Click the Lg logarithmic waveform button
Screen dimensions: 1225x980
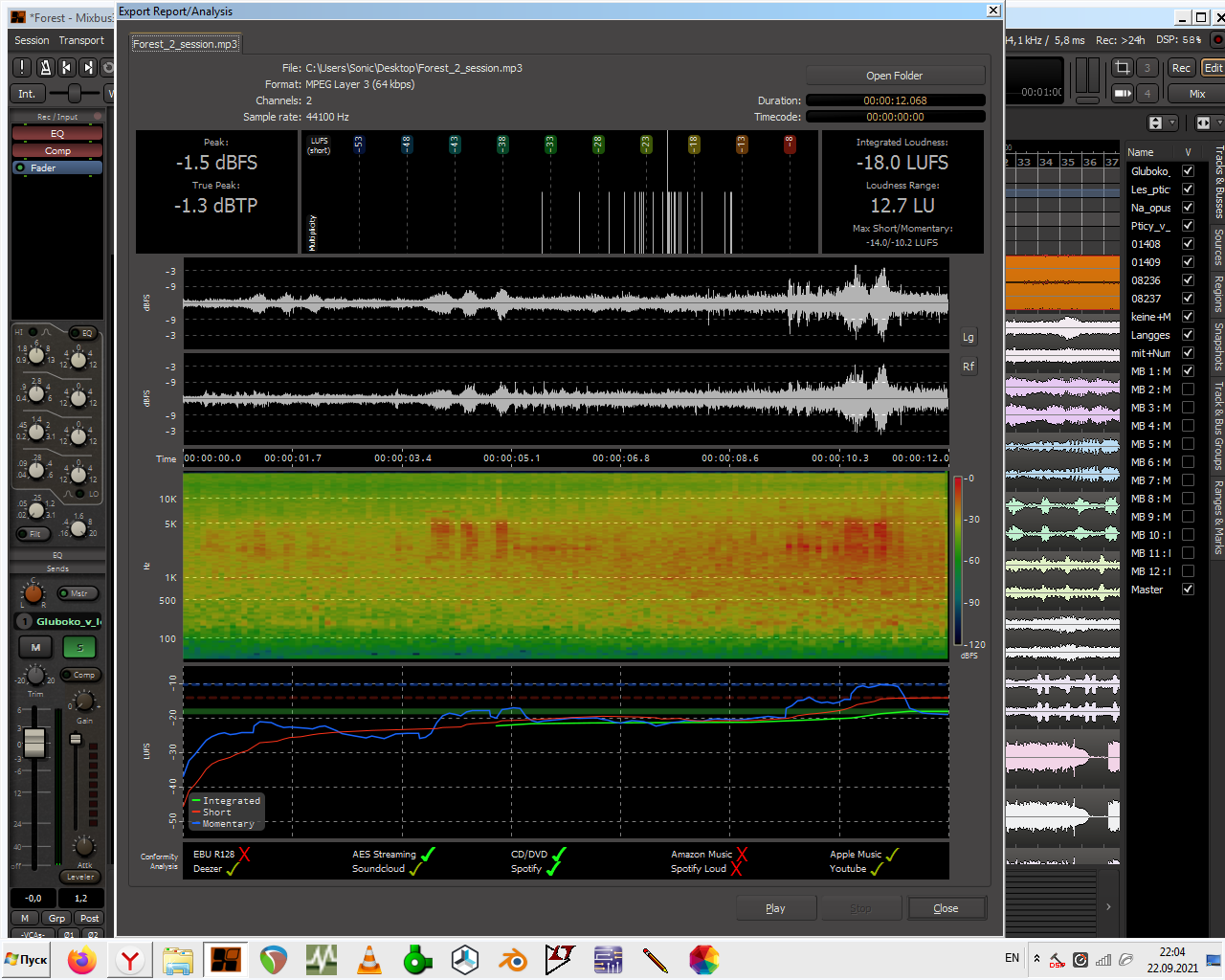point(969,337)
